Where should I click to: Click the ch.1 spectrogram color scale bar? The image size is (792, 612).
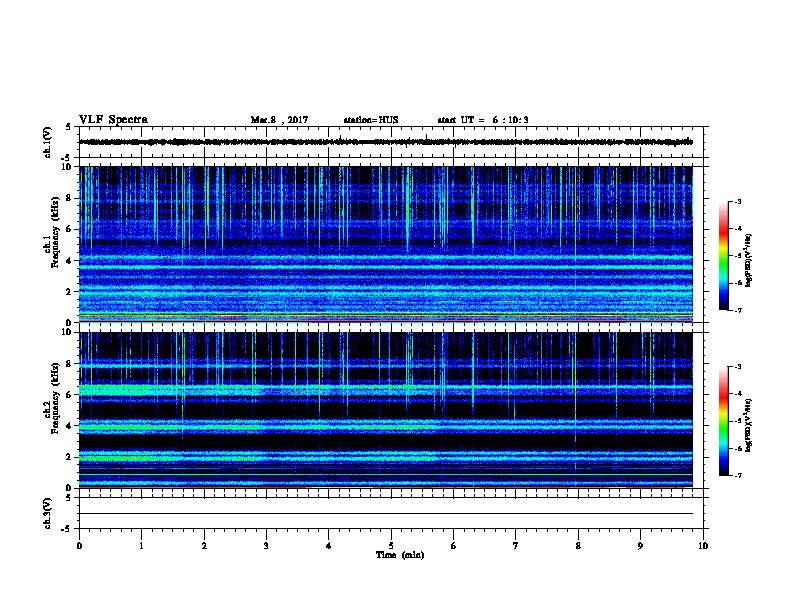pyautogui.click(x=723, y=256)
